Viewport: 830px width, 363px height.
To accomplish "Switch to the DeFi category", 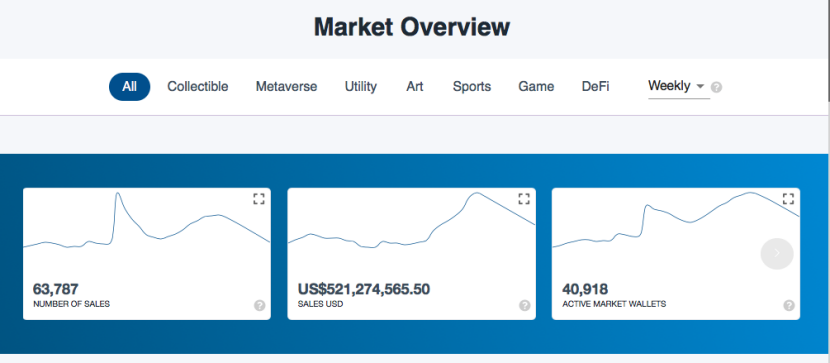I will coord(596,87).
